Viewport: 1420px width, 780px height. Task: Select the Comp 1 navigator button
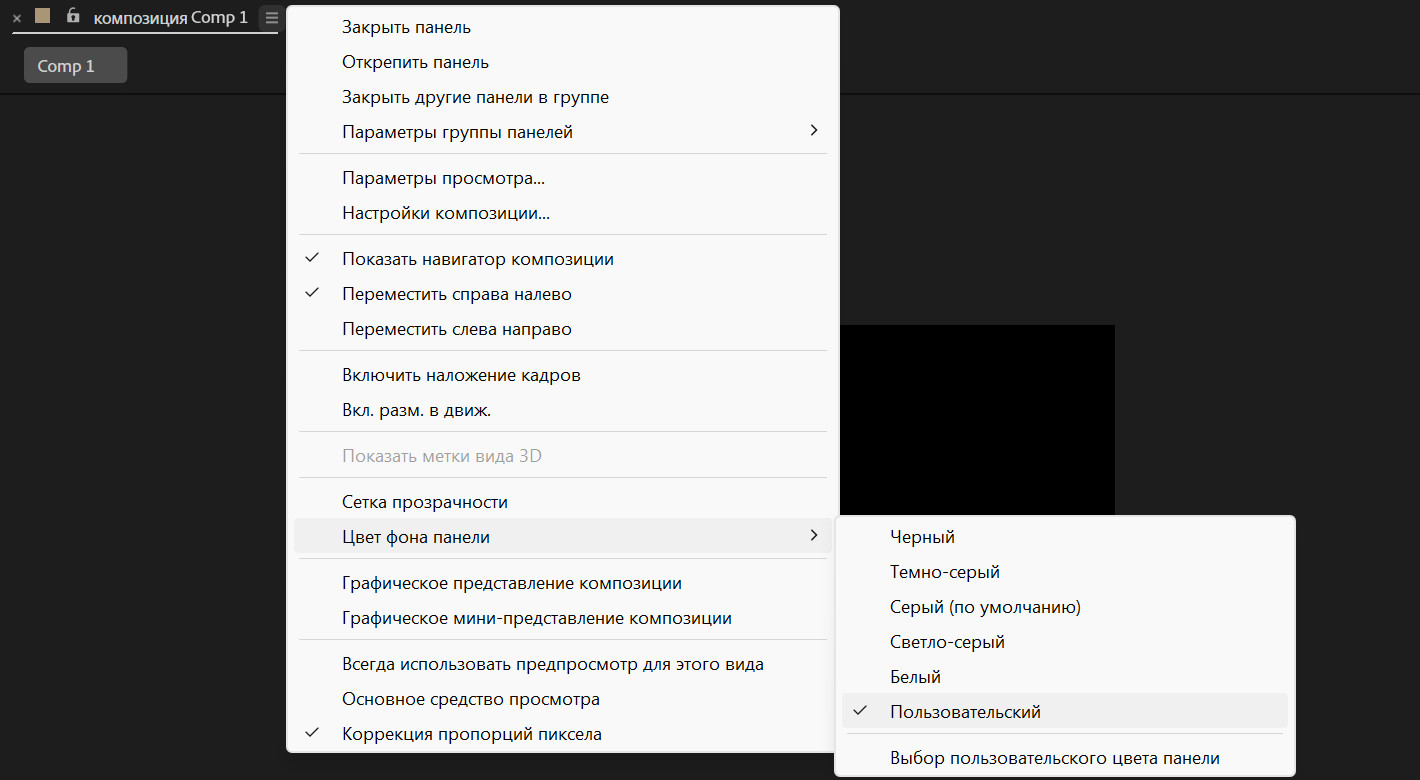pos(75,66)
